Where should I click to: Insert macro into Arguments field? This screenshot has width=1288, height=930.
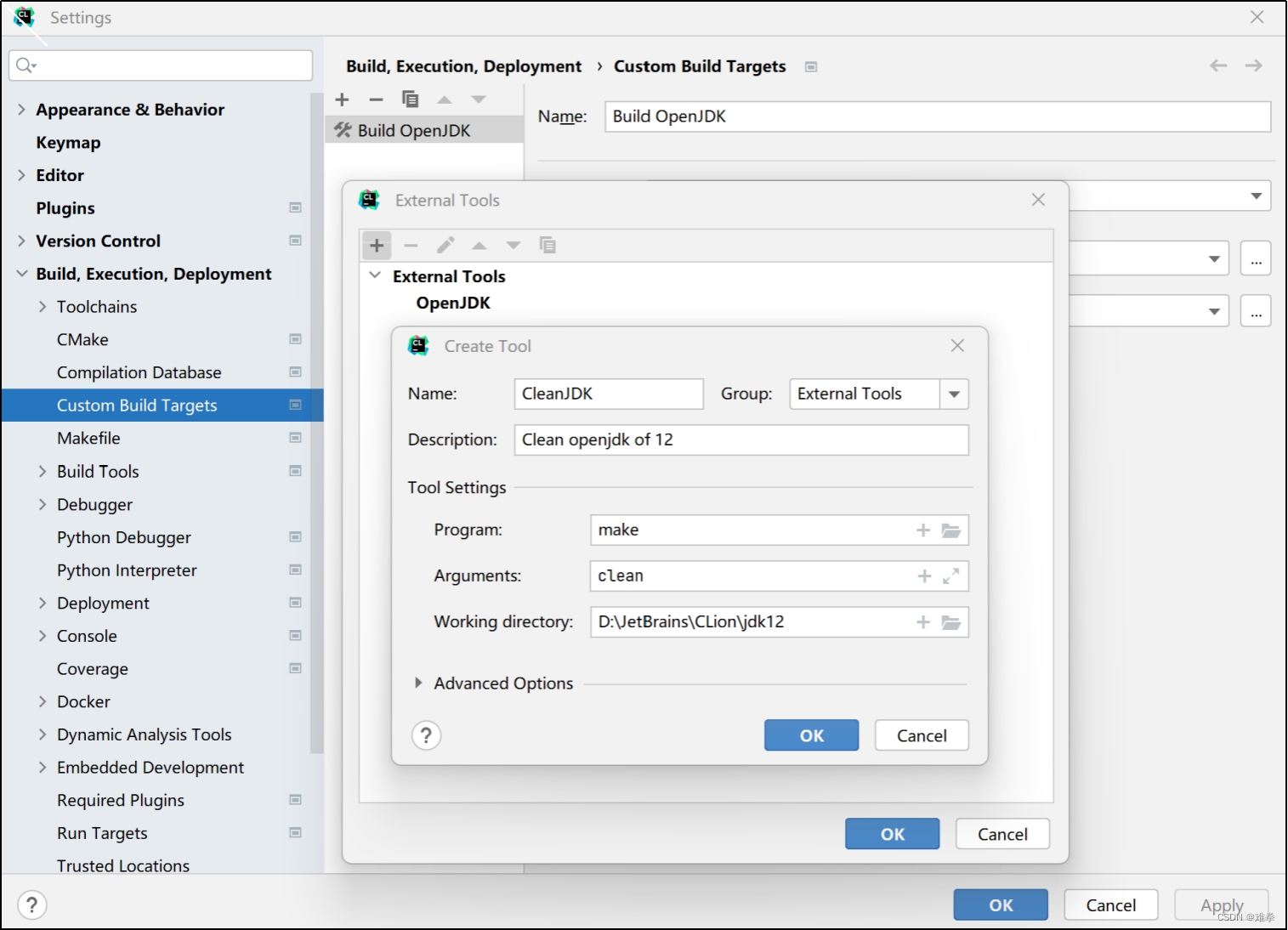coord(924,576)
